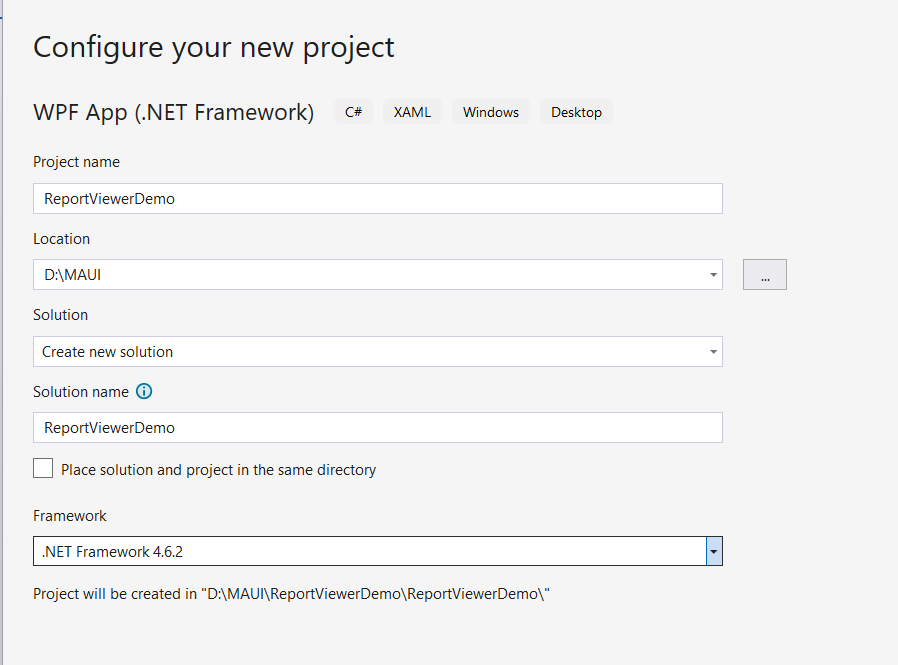Click the "WPF App (.NET Framework)" title
This screenshot has width=898, height=665.
174,112
